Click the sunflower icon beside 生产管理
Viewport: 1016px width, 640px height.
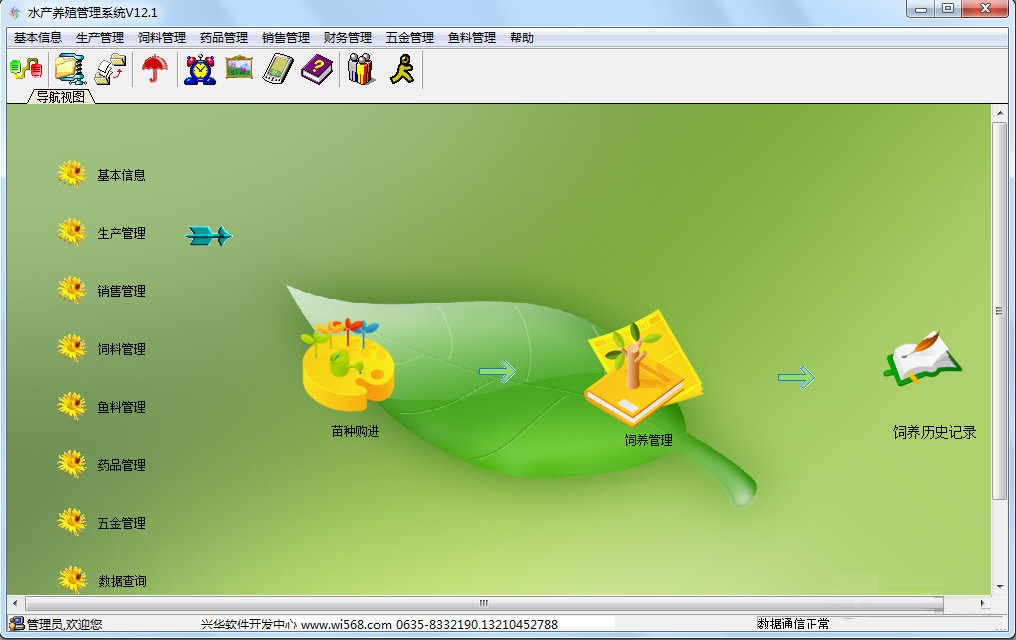(71, 232)
